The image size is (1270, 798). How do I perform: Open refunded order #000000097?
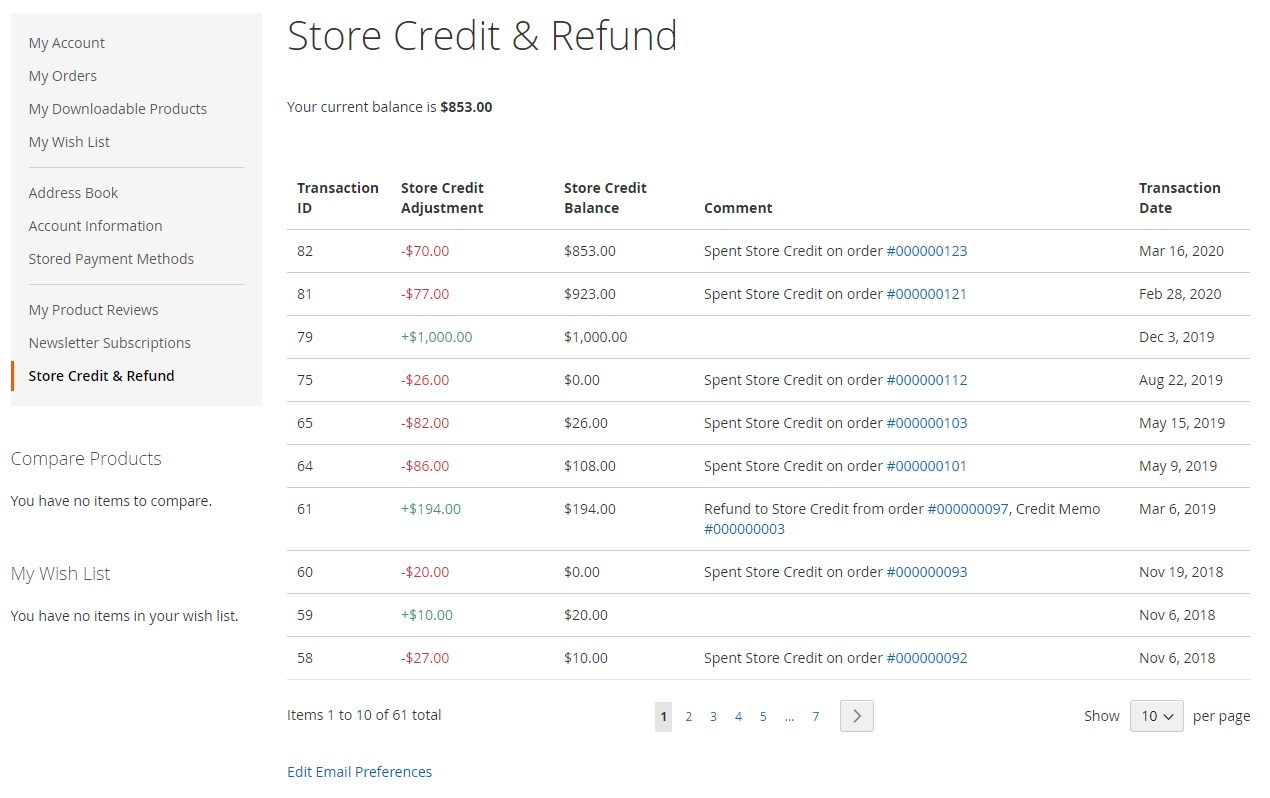point(967,509)
